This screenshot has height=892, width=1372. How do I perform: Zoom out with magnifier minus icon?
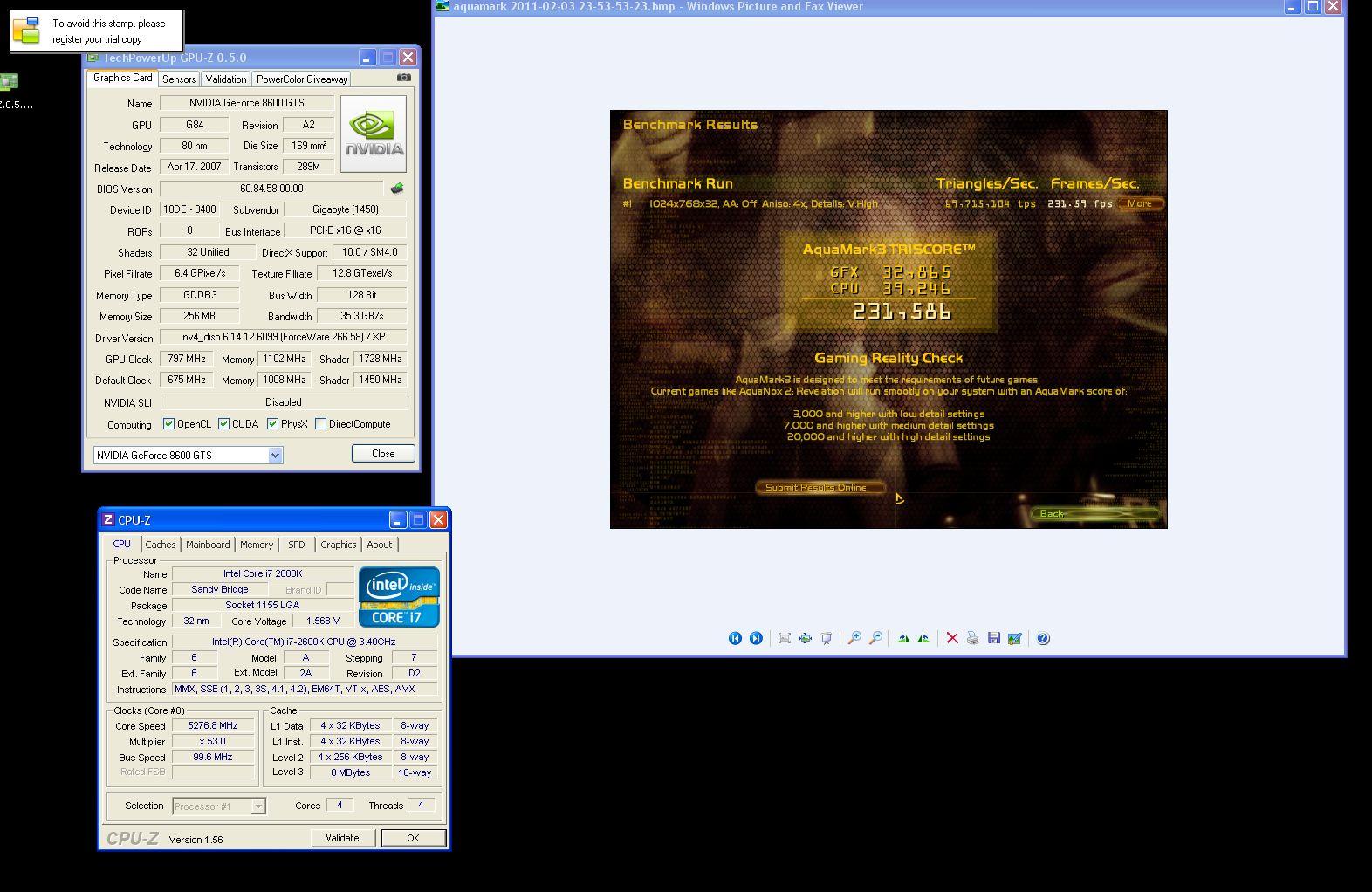875,638
